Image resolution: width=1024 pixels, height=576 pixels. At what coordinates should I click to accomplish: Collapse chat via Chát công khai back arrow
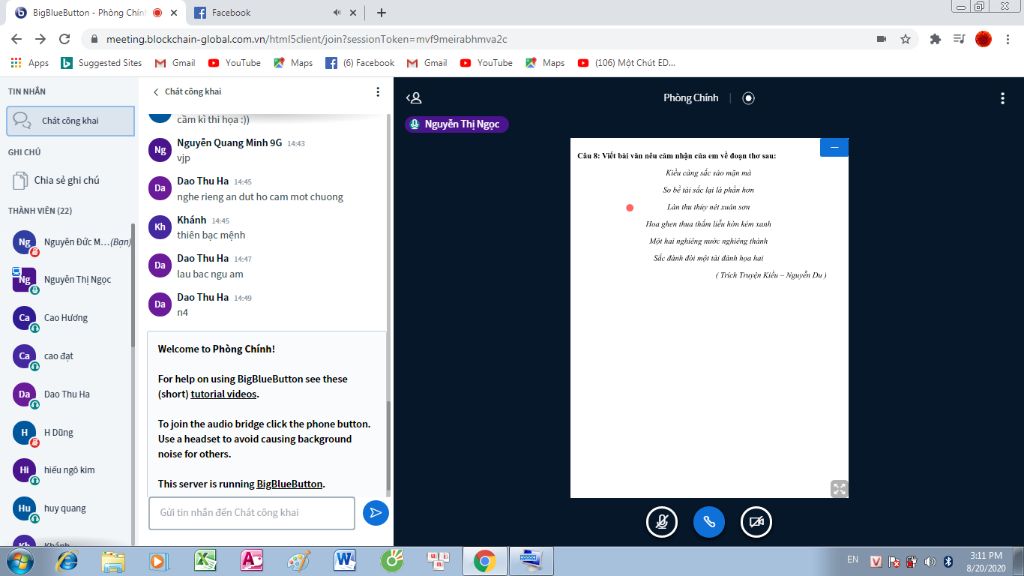click(x=187, y=92)
